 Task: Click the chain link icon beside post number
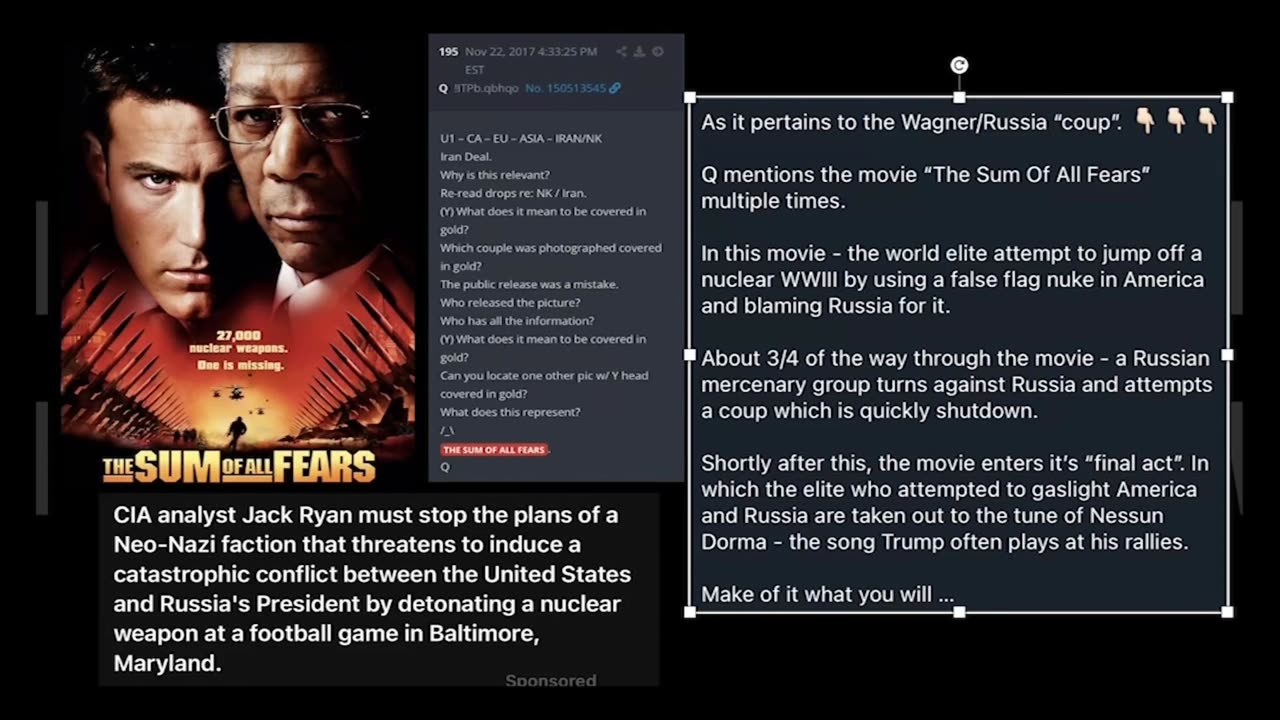click(x=615, y=88)
